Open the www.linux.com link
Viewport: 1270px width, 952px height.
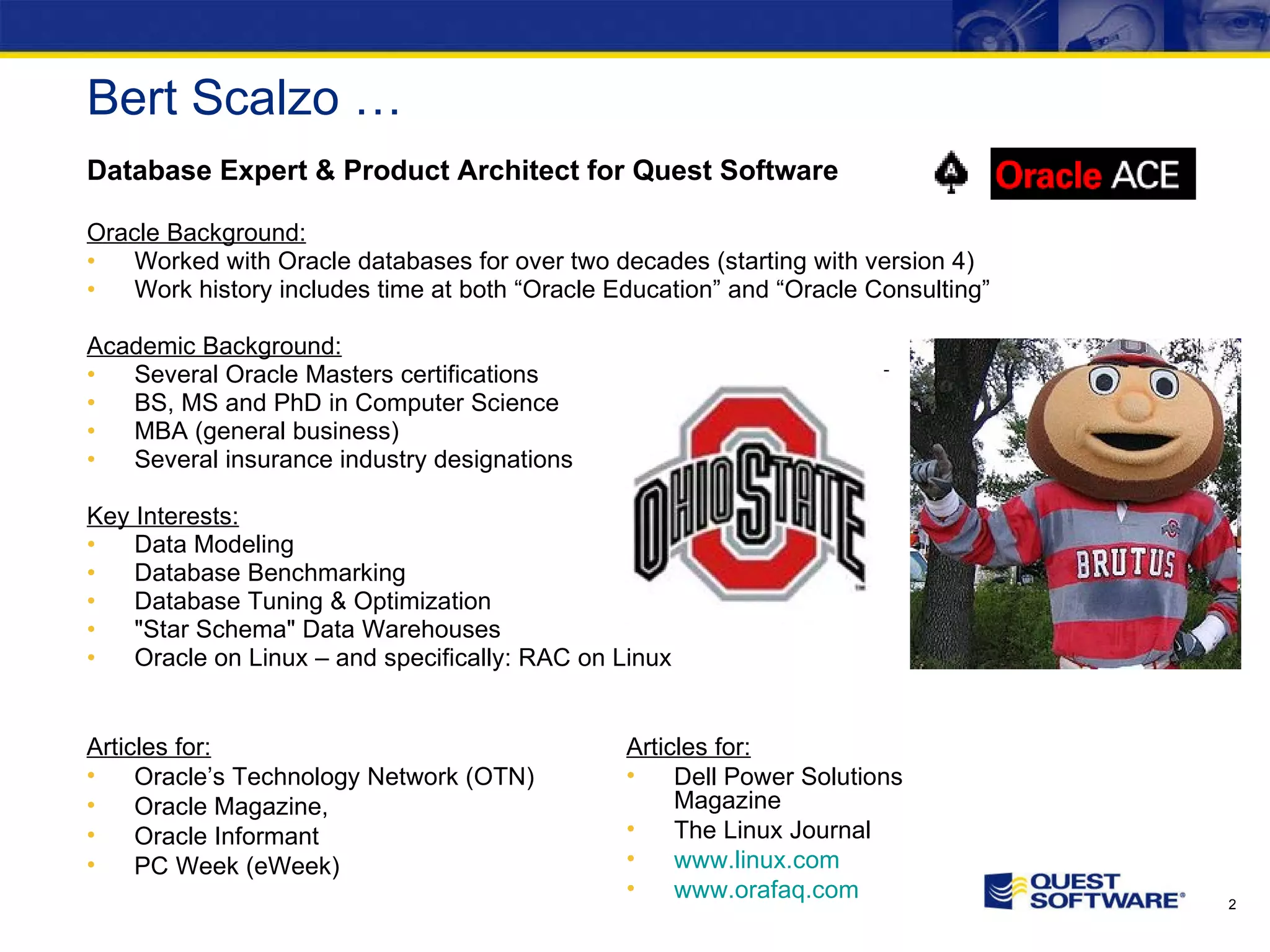pyautogui.click(x=756, y=860)
